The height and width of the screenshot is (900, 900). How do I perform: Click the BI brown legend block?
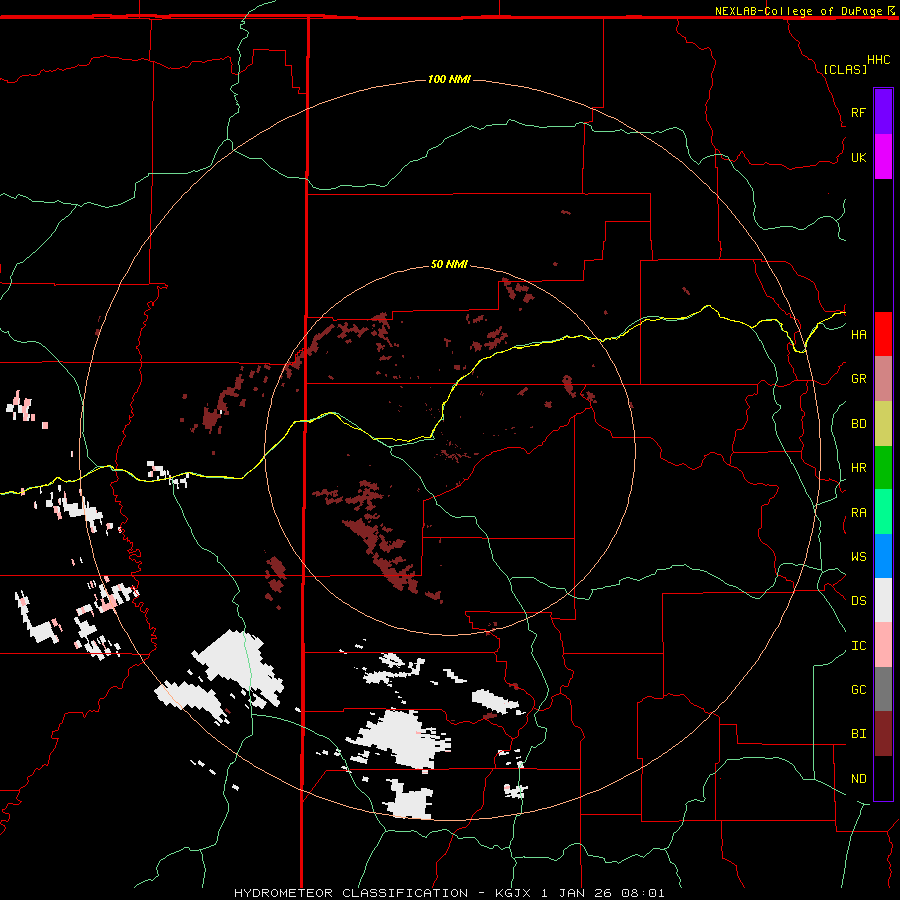pos(883,734)
